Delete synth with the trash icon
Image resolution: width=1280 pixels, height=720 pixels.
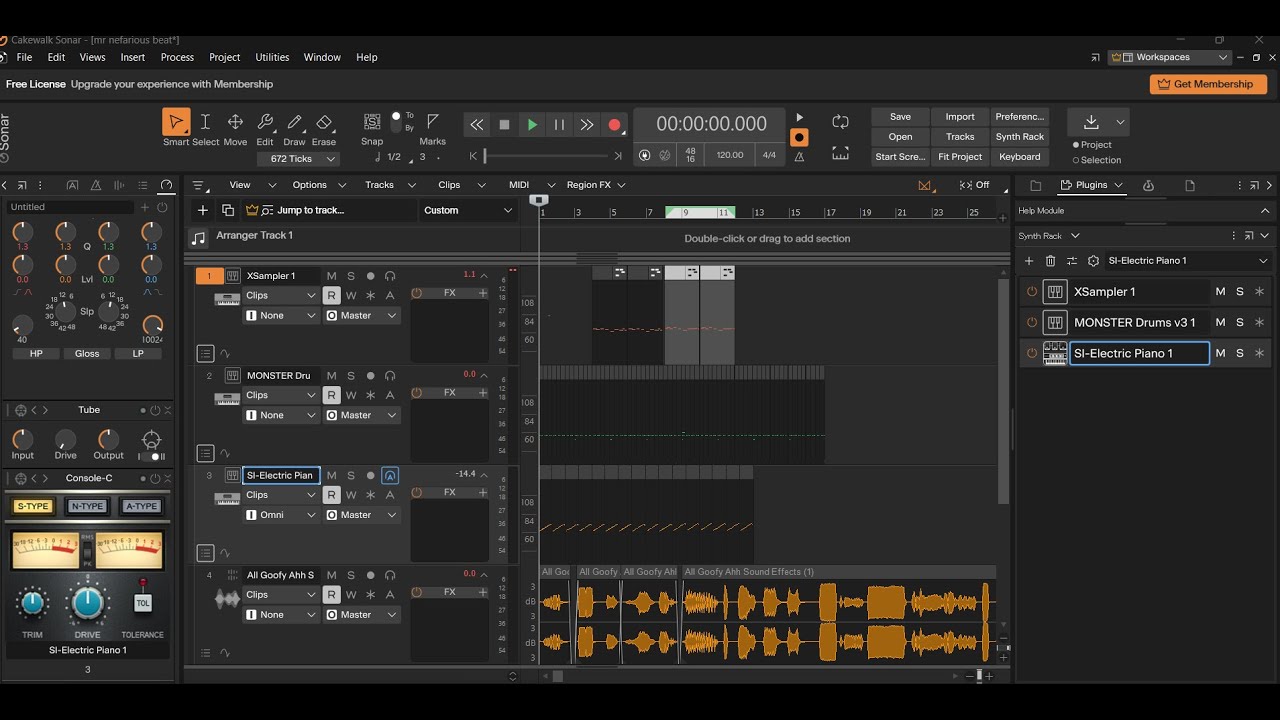click(1050, 261)
